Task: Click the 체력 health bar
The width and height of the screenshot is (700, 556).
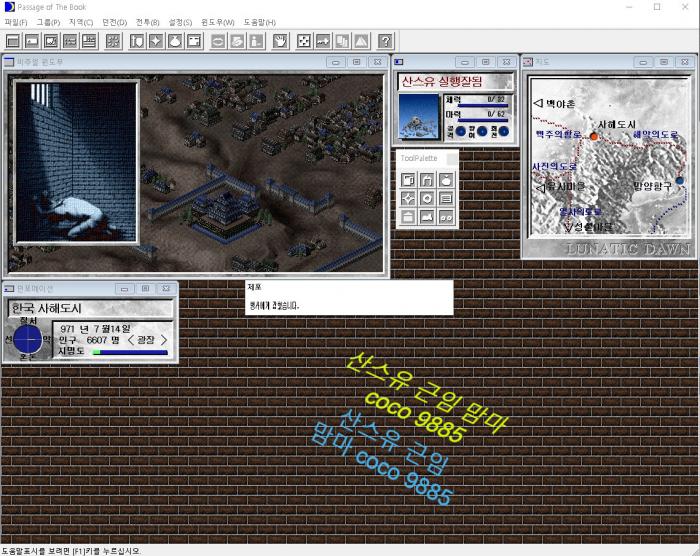Action: point(483,106)
